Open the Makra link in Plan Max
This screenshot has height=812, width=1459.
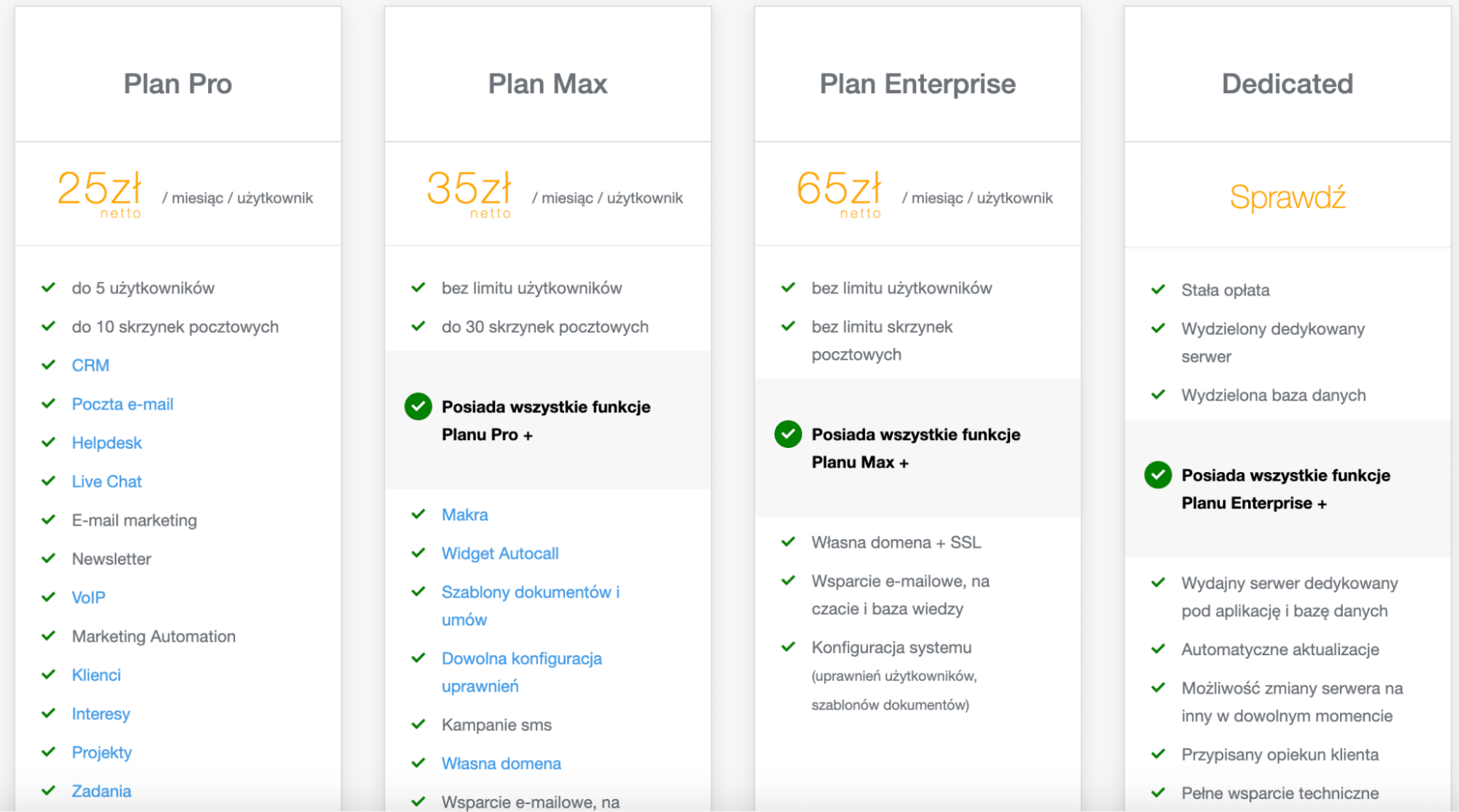tap(465, 515)
